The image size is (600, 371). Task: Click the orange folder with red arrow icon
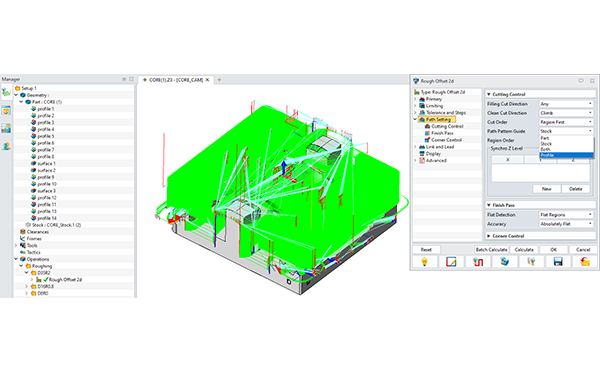[x=585, y=262]
